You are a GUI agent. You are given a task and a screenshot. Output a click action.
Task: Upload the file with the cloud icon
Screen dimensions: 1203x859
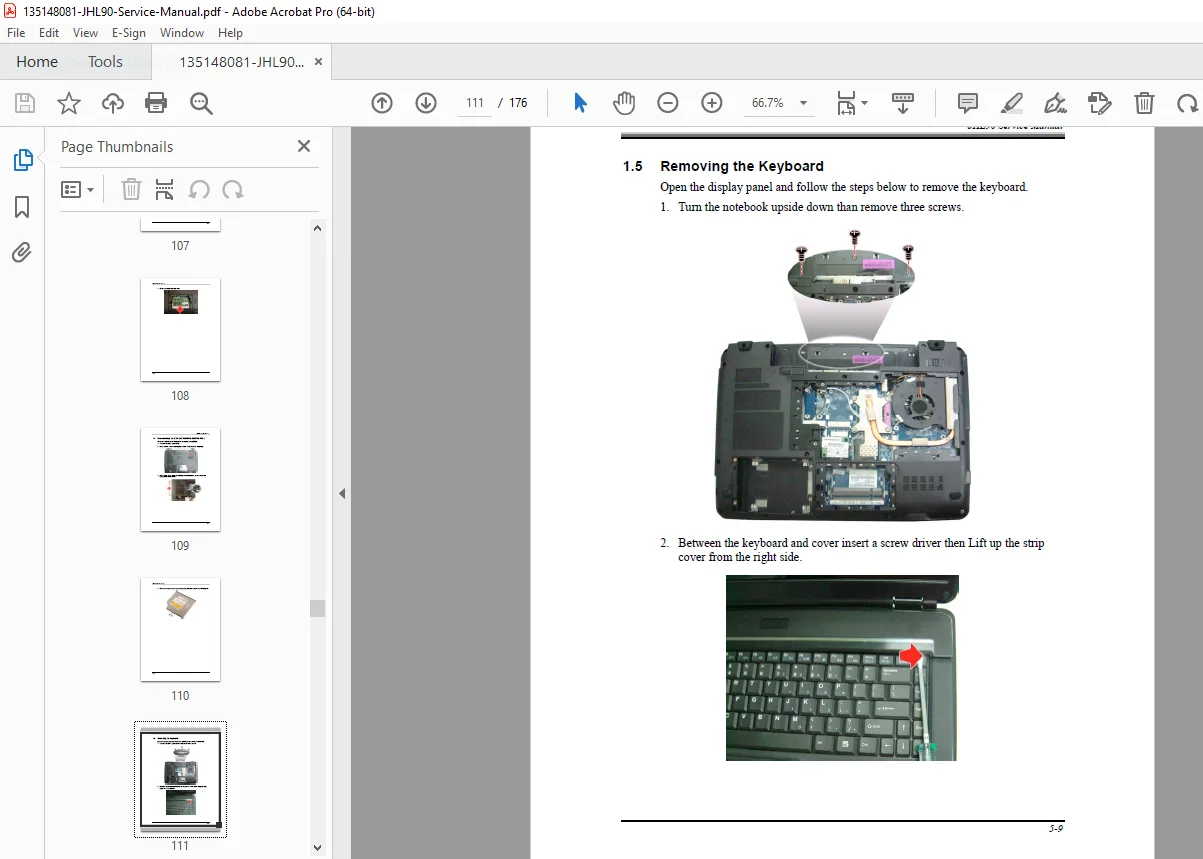pyautogui.click(x=113, y=103)
